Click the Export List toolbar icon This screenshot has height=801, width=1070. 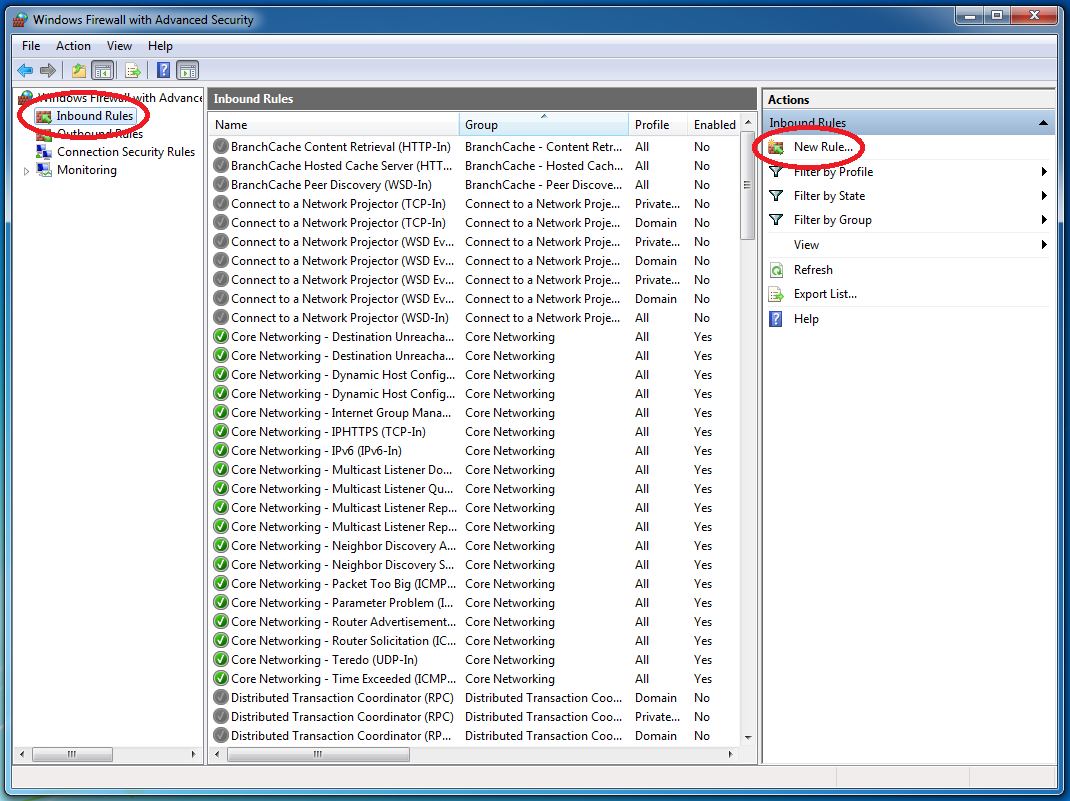[133, 70]
